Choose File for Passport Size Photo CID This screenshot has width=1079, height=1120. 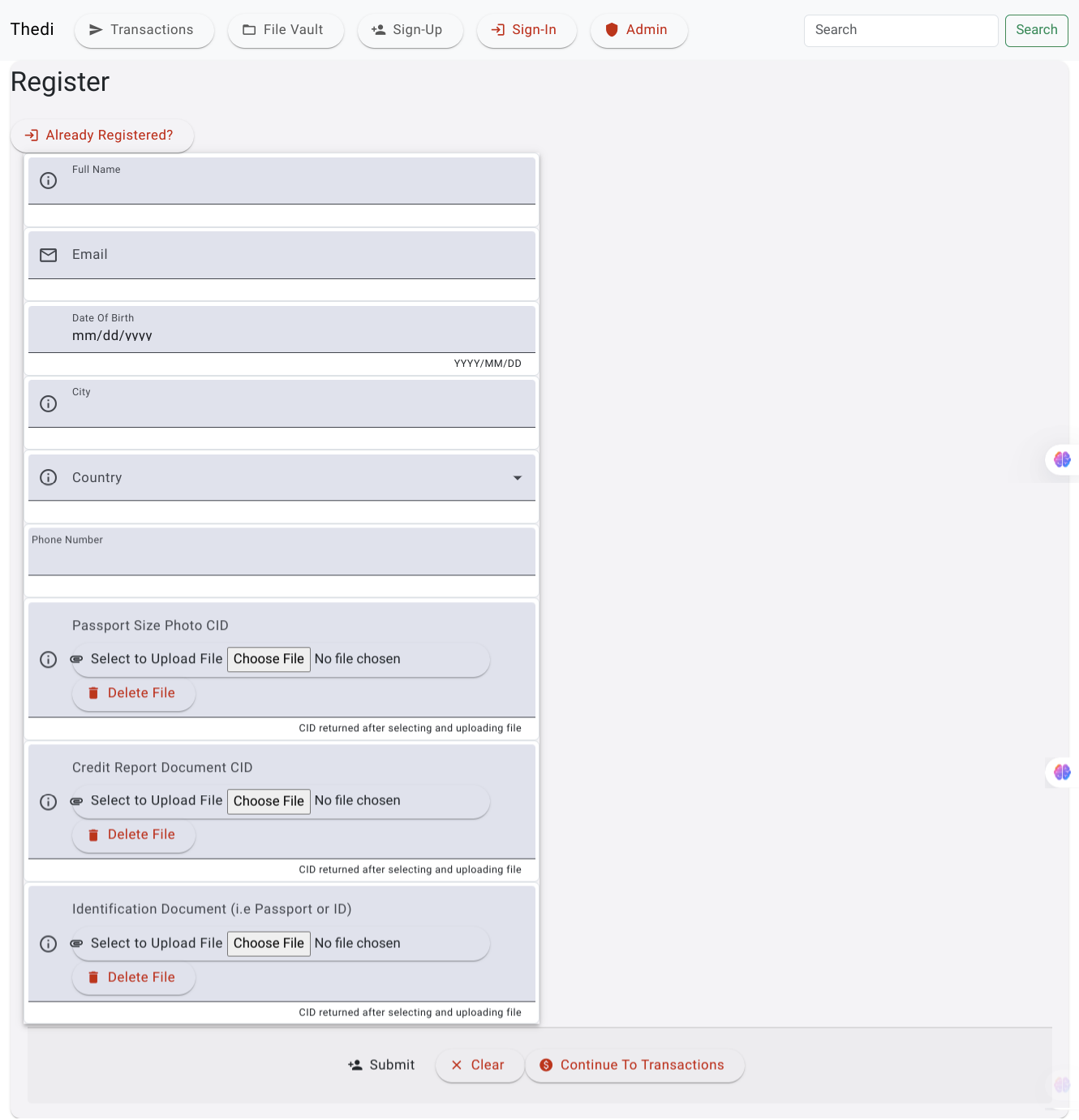coord(269,659)
